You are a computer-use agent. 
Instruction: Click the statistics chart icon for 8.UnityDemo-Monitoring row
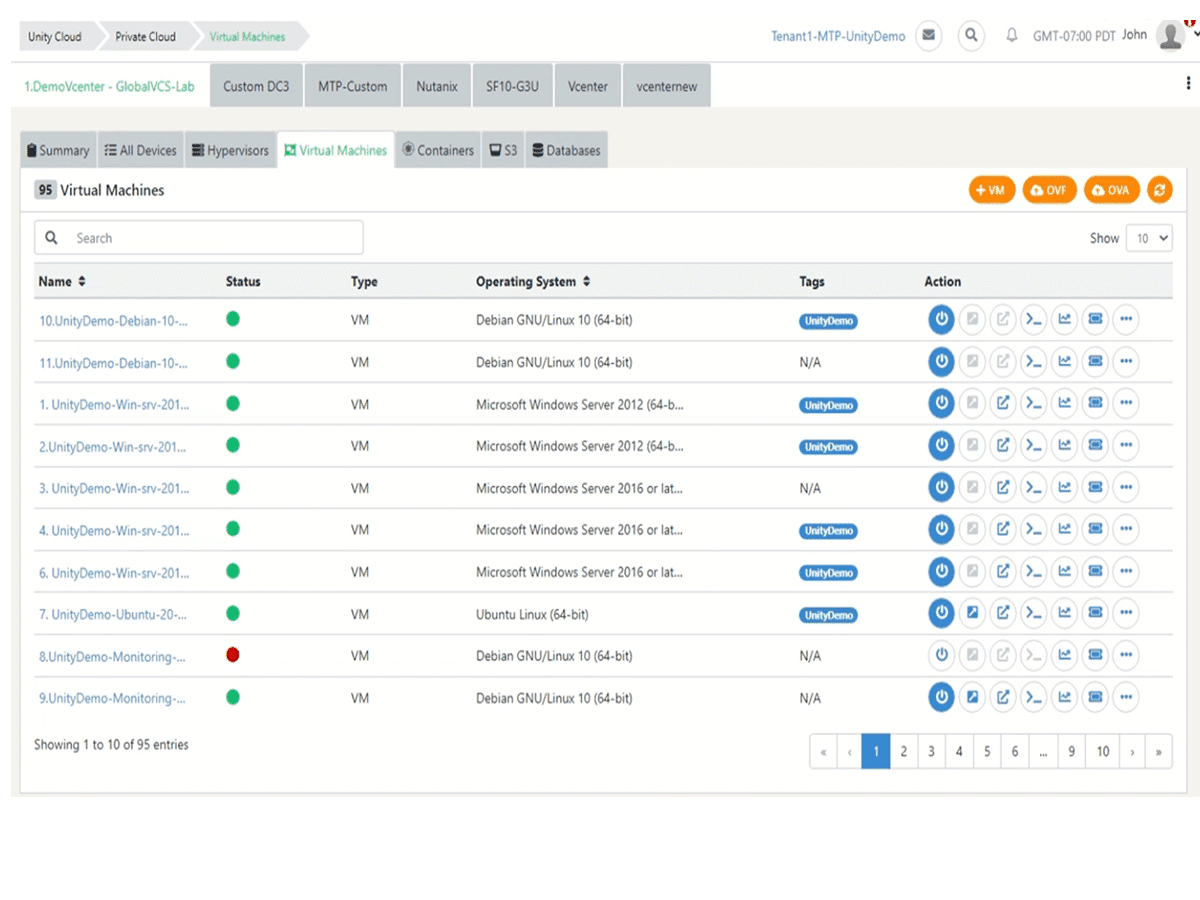click(1065, 656)
